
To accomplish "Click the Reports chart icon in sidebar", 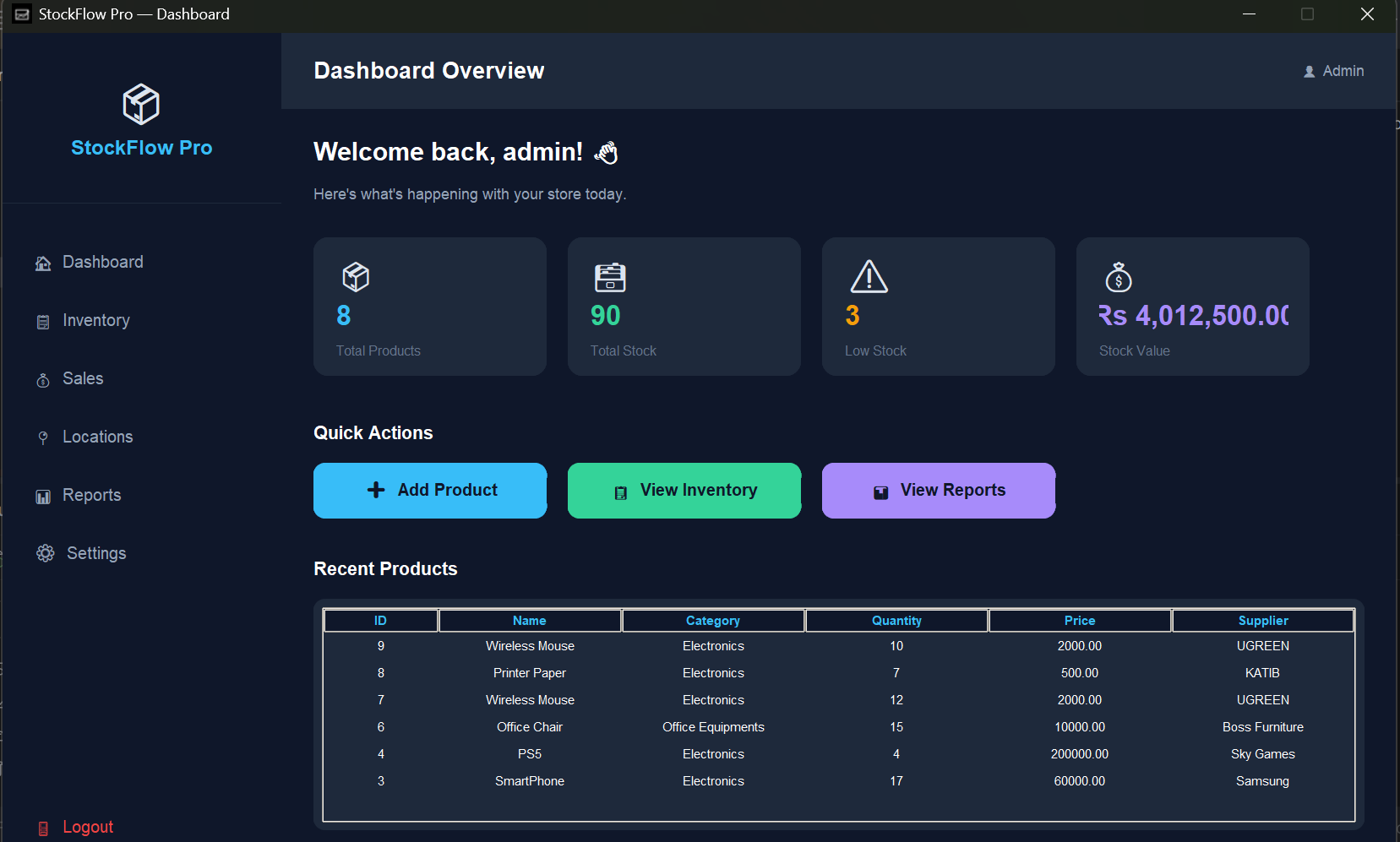I will tap(43, 497).
